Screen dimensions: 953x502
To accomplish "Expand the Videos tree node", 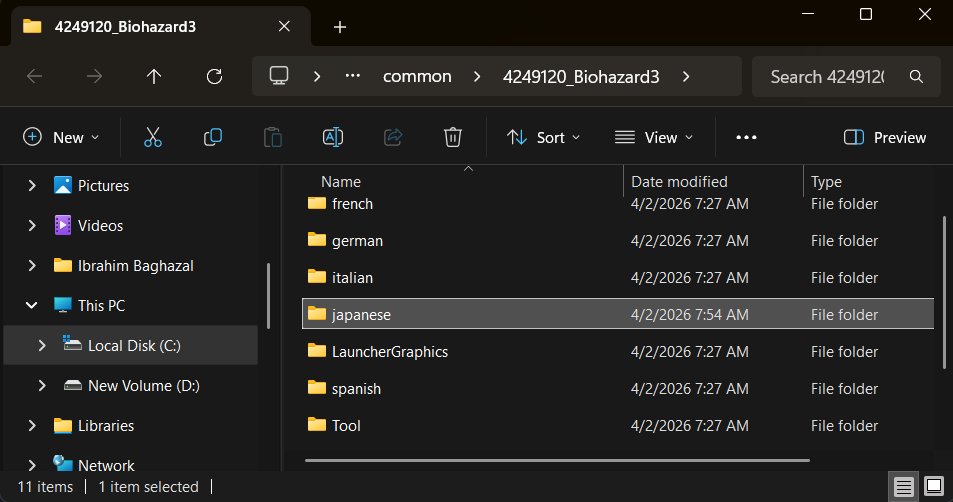I will pyautogui.click(x=32, y=225).
